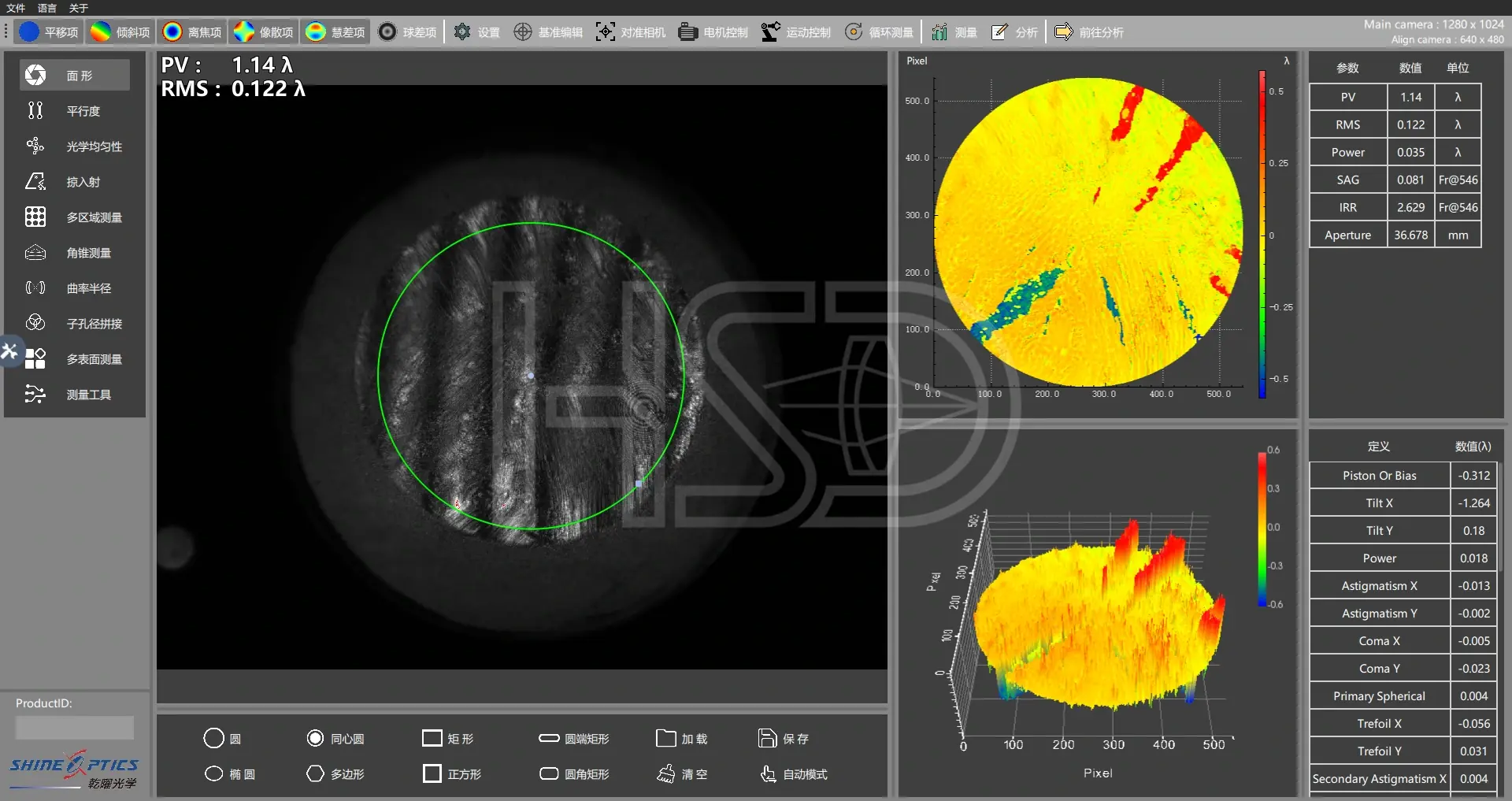
Task: Open 基准编辑 reference editor
Action: 548,32
